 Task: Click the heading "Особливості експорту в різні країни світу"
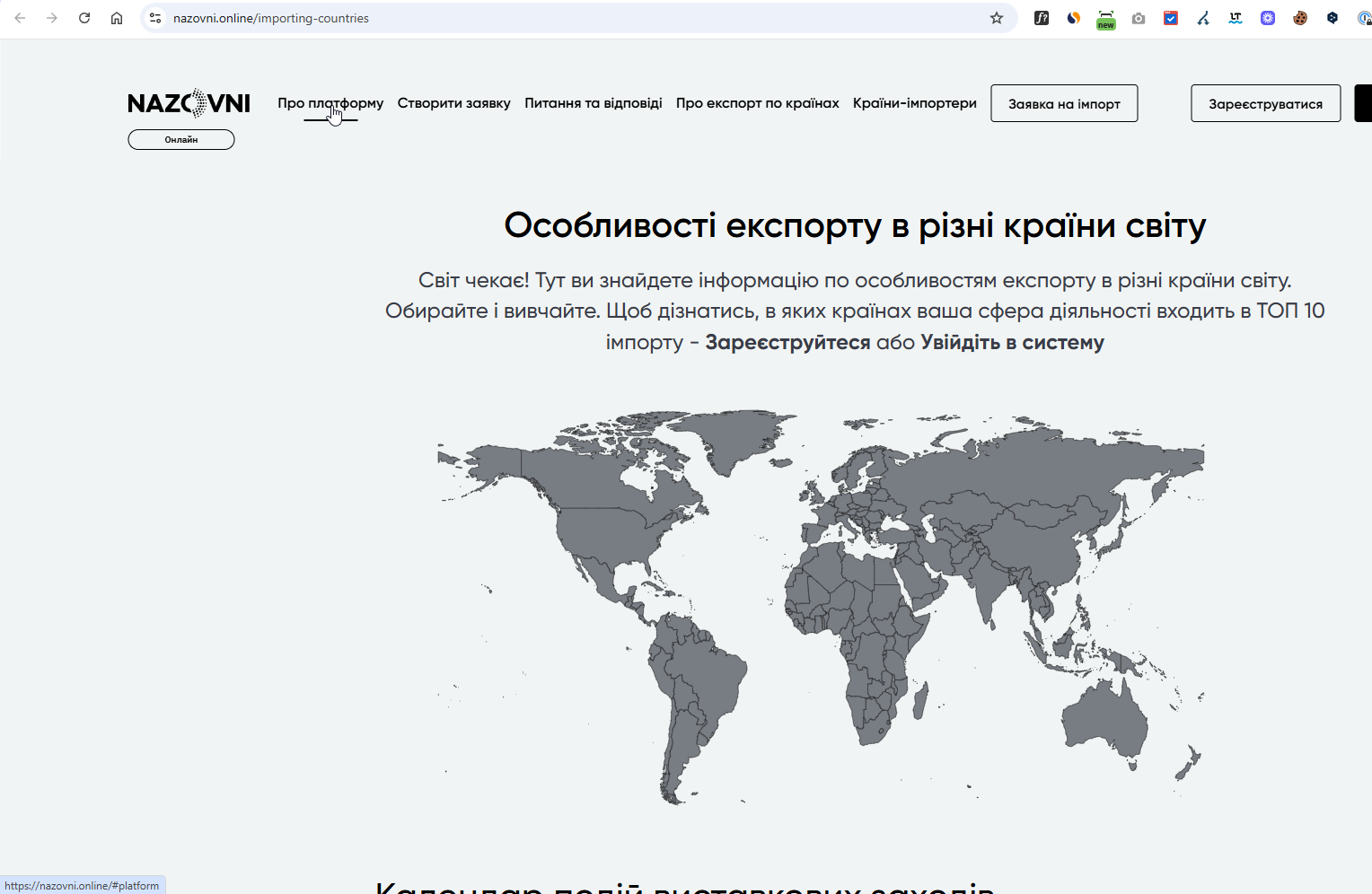(x=855, y=225)
